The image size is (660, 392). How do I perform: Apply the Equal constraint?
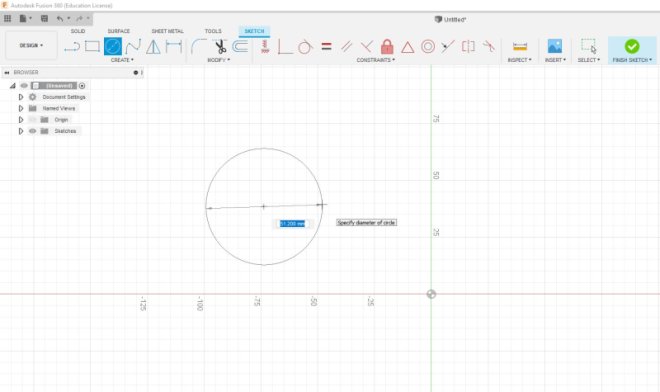(326, 46)
